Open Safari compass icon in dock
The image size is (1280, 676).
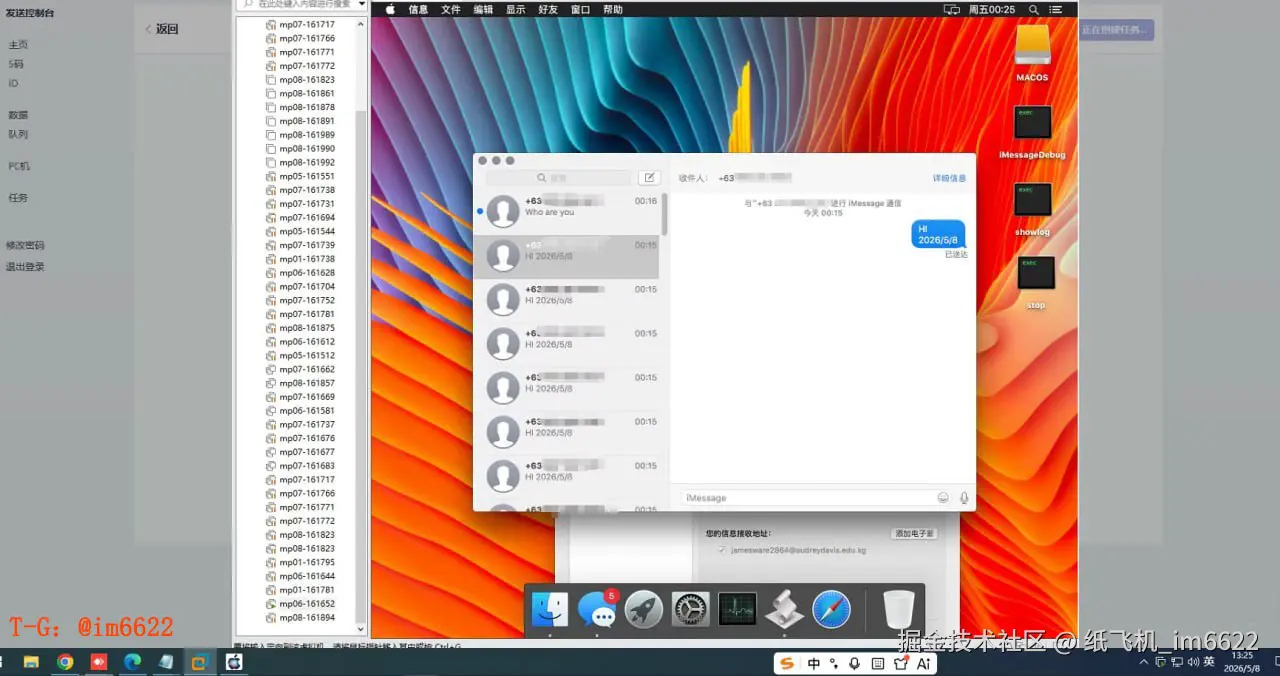click(x=831, y=609)
